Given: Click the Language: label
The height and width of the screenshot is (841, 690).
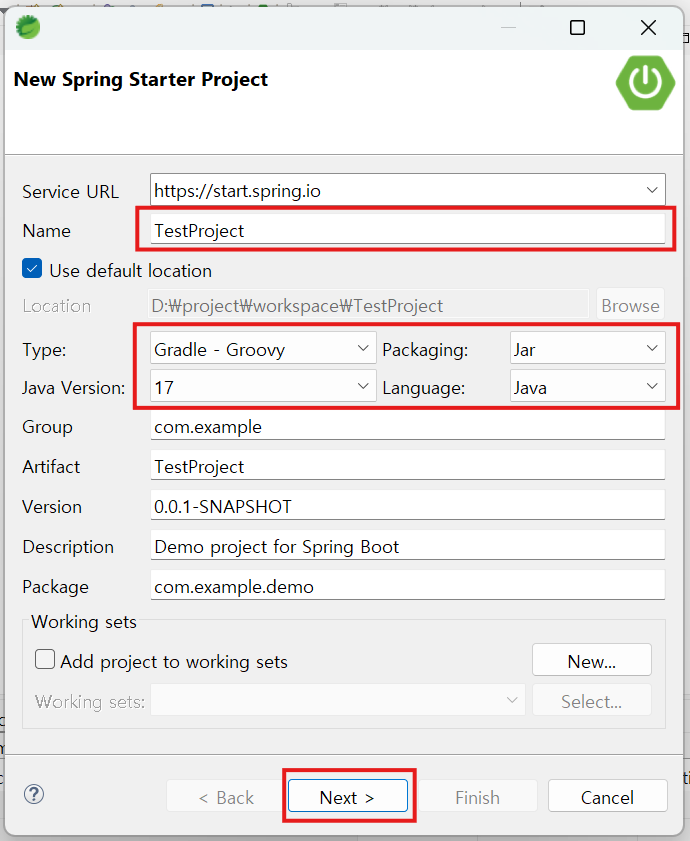Looking at the screenshot, I should 423,388.
